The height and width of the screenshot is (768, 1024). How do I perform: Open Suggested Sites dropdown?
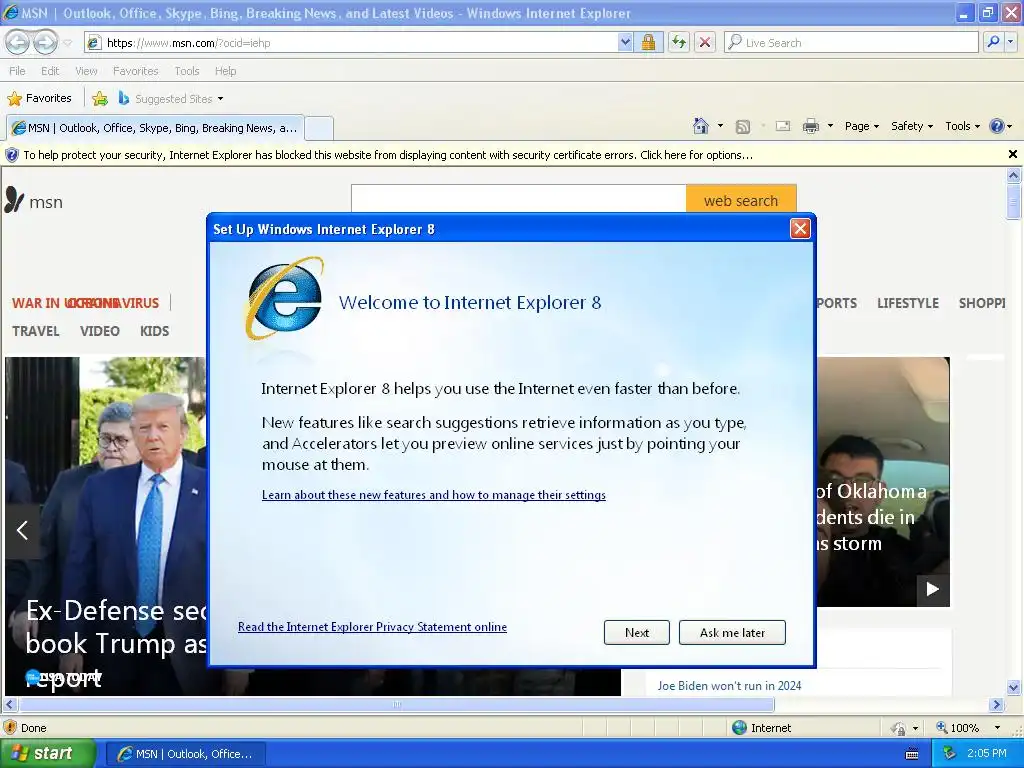click(x=171, y=99)
